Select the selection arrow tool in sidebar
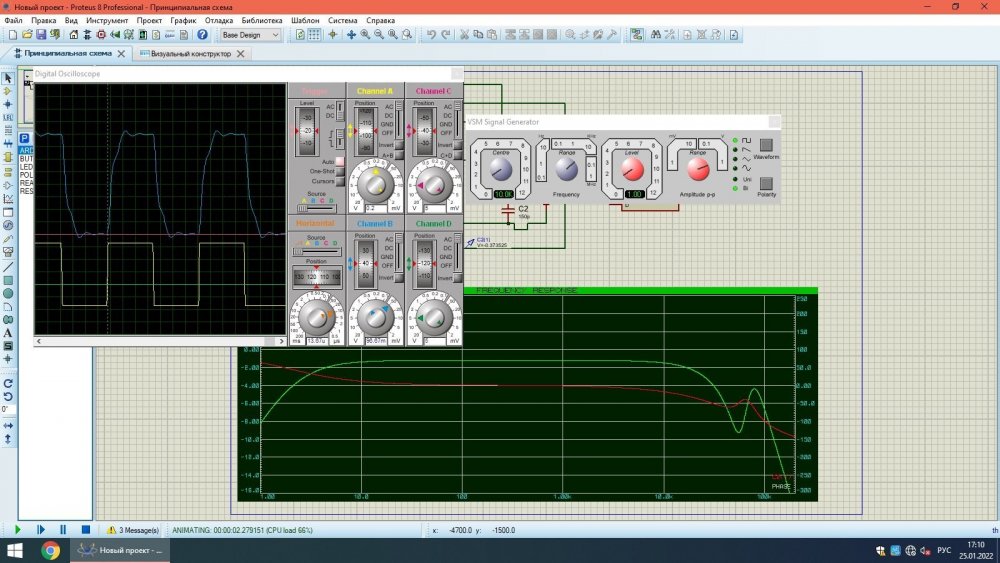The image size is (1000, 563). [x=8, y=77]
